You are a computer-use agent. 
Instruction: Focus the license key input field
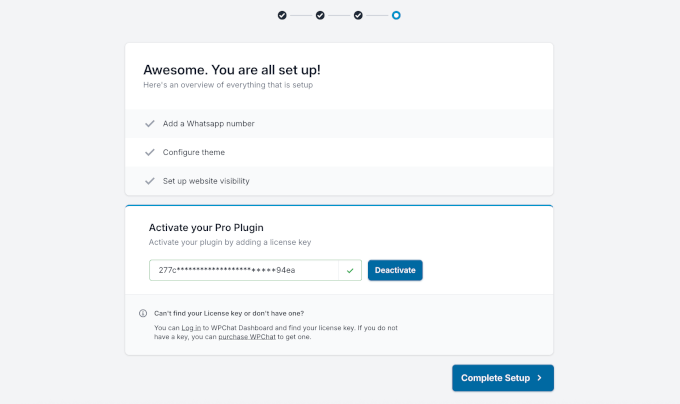coord(244,270)
